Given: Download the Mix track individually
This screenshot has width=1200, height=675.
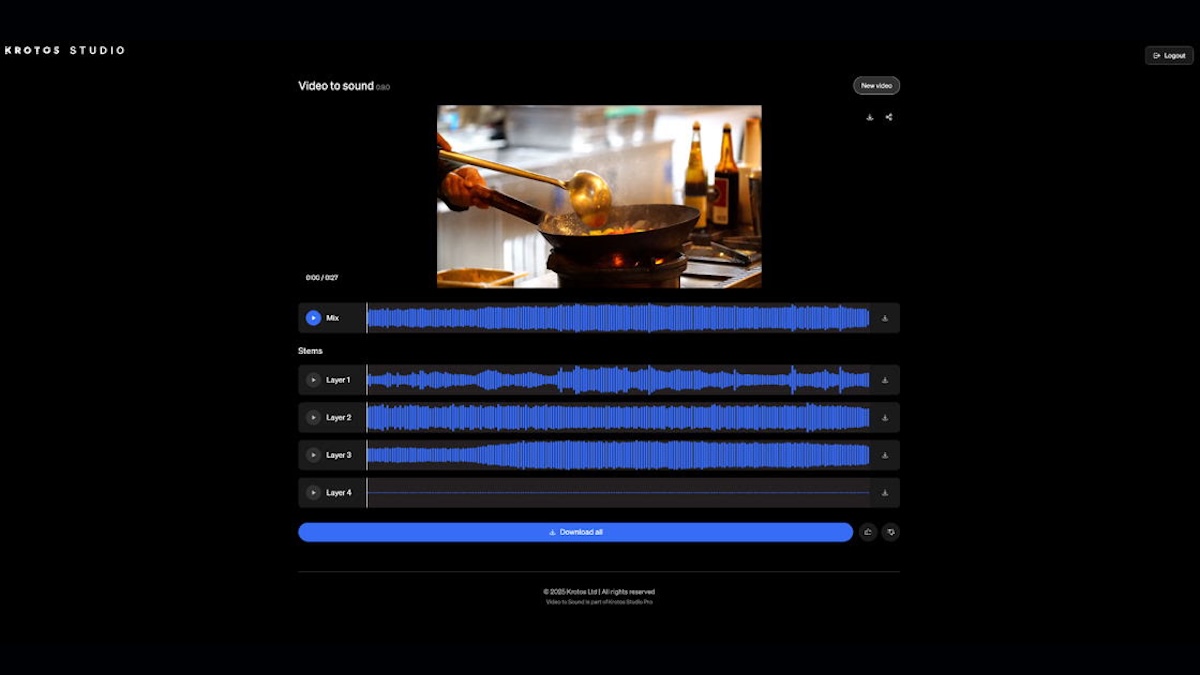Looking at the screenshot, I should (884, 317).
